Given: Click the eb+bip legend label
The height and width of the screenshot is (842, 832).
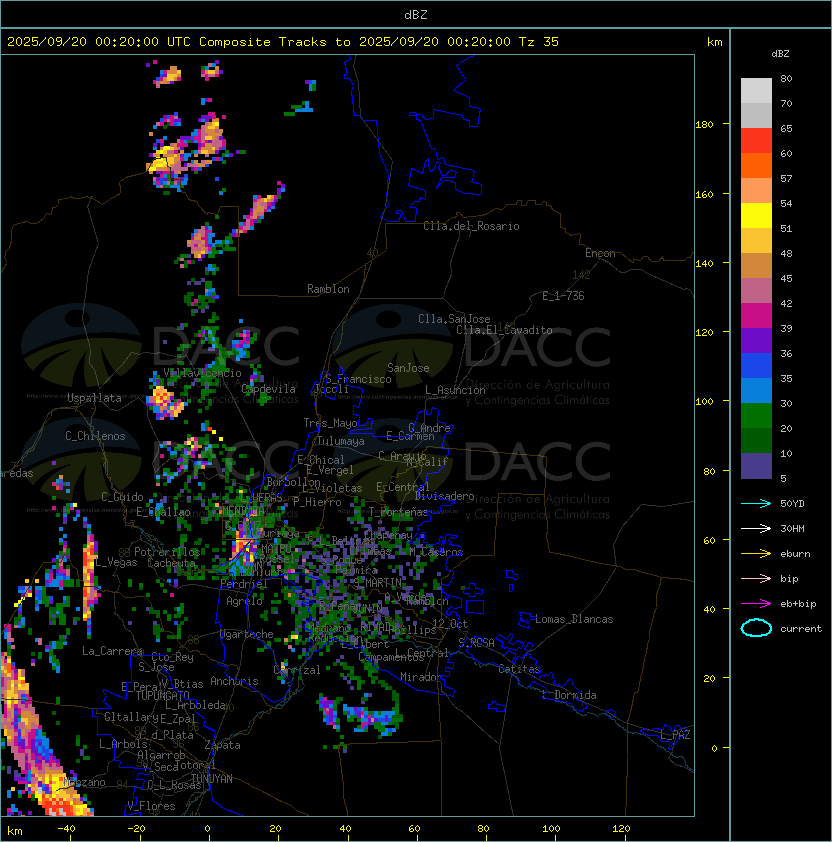Looking at the screenshot, I should click(798, 604).
